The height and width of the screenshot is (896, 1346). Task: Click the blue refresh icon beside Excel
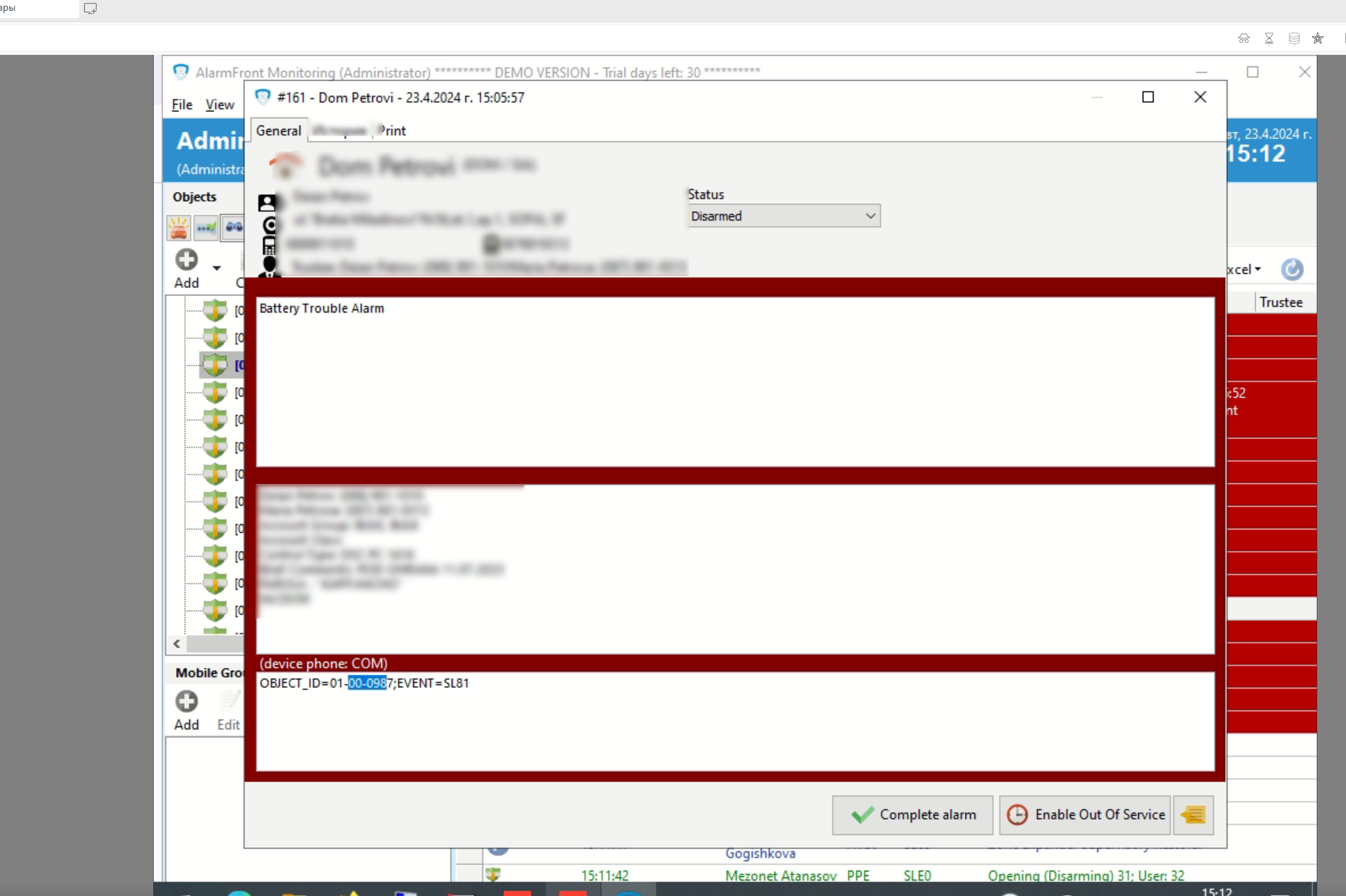click(1292, 269)
